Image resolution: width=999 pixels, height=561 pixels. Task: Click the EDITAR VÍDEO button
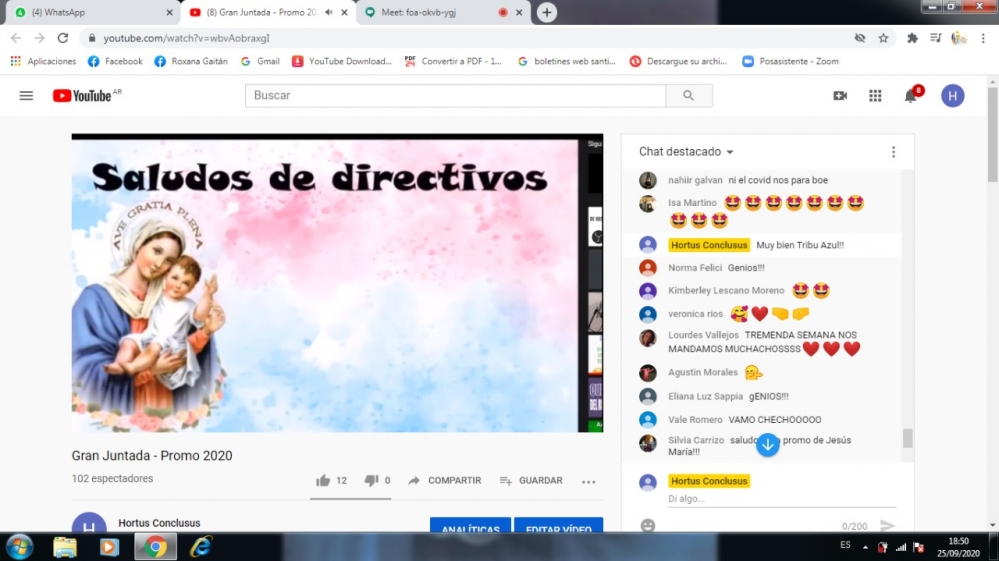pyautogui.click(x=559, y=525)
